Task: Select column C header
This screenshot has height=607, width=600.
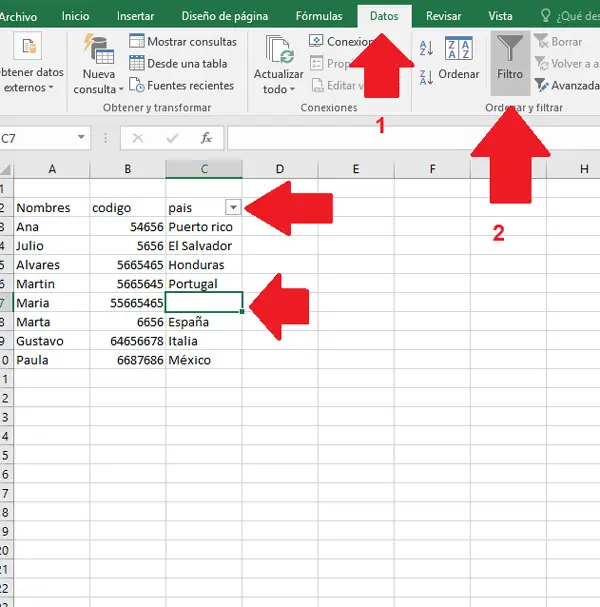Action: [204, 169]
